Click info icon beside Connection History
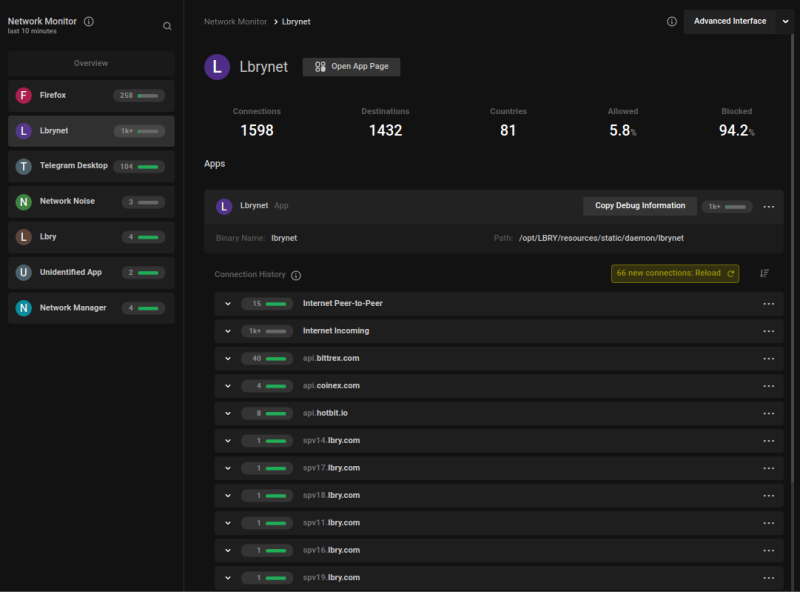The width and height of the screenshot is (800, 592). tap(296, 275)
